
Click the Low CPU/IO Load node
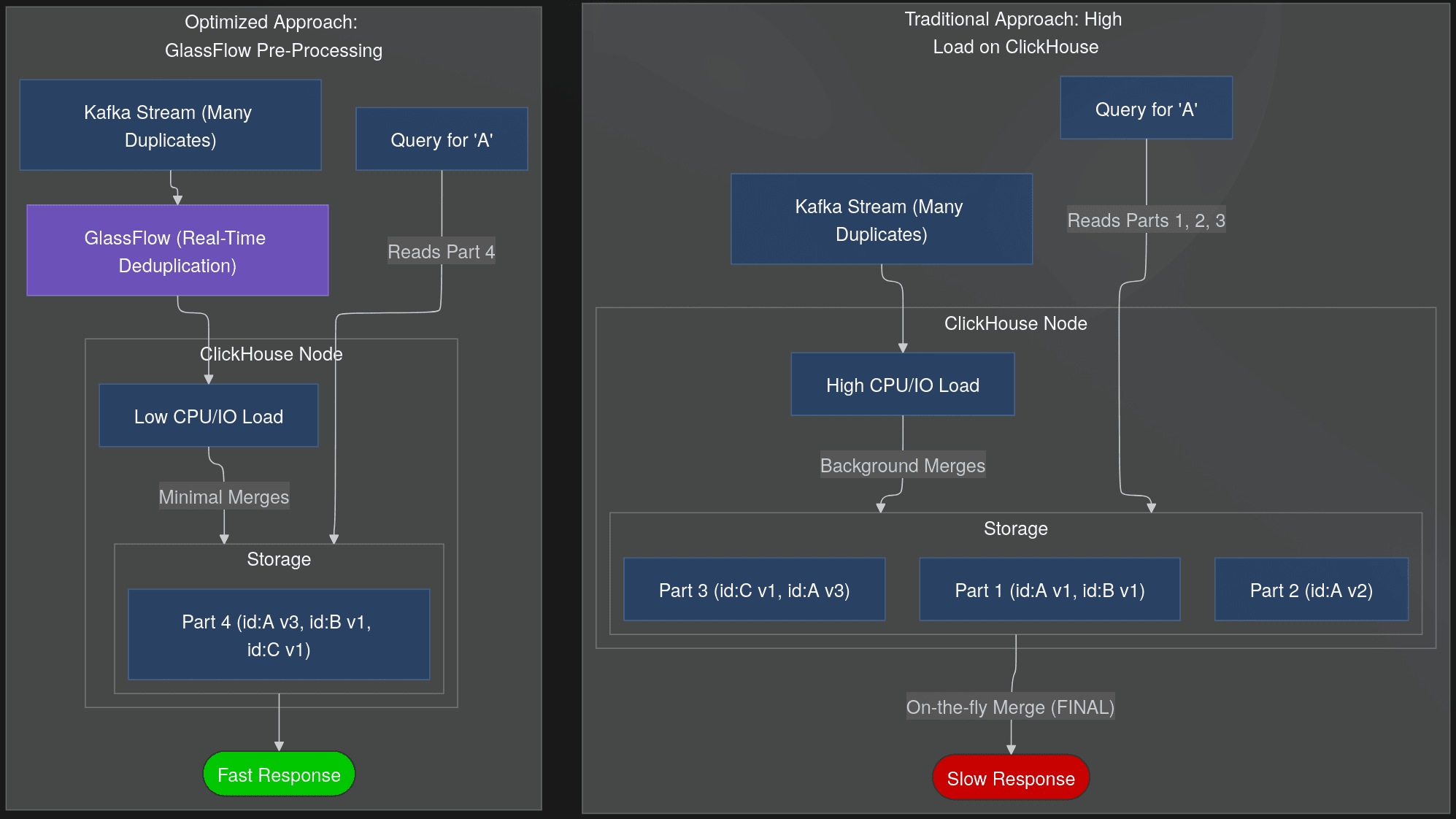coord(209,416)
